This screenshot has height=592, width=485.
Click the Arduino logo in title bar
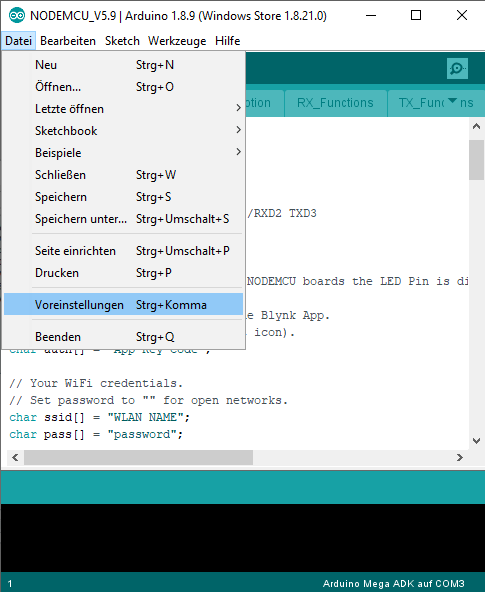(17, 15)
